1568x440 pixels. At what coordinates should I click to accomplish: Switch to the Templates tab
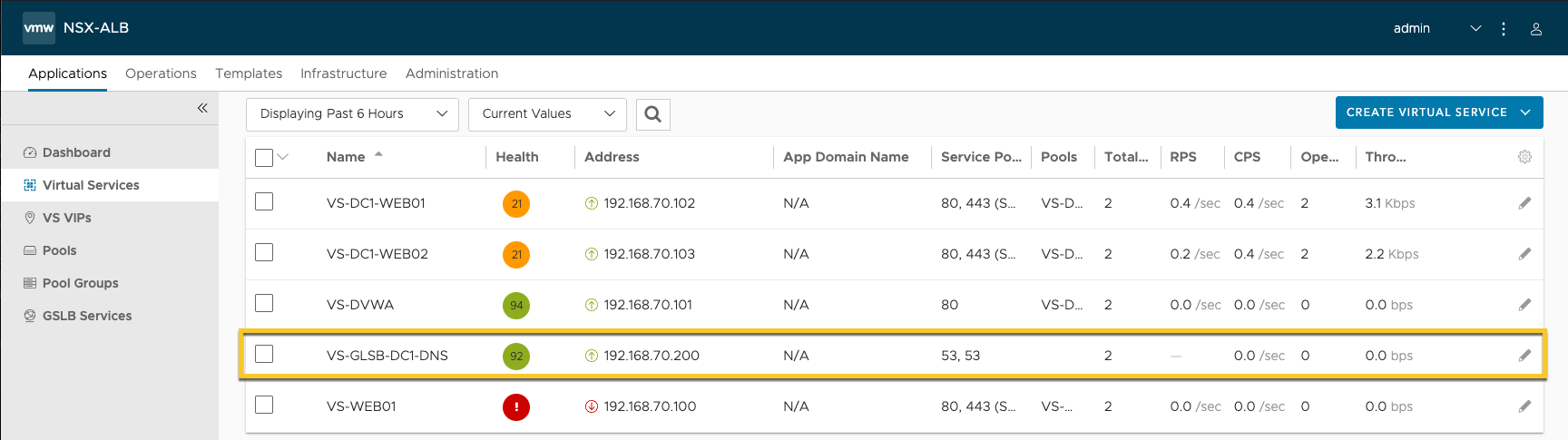pos(249,73)
